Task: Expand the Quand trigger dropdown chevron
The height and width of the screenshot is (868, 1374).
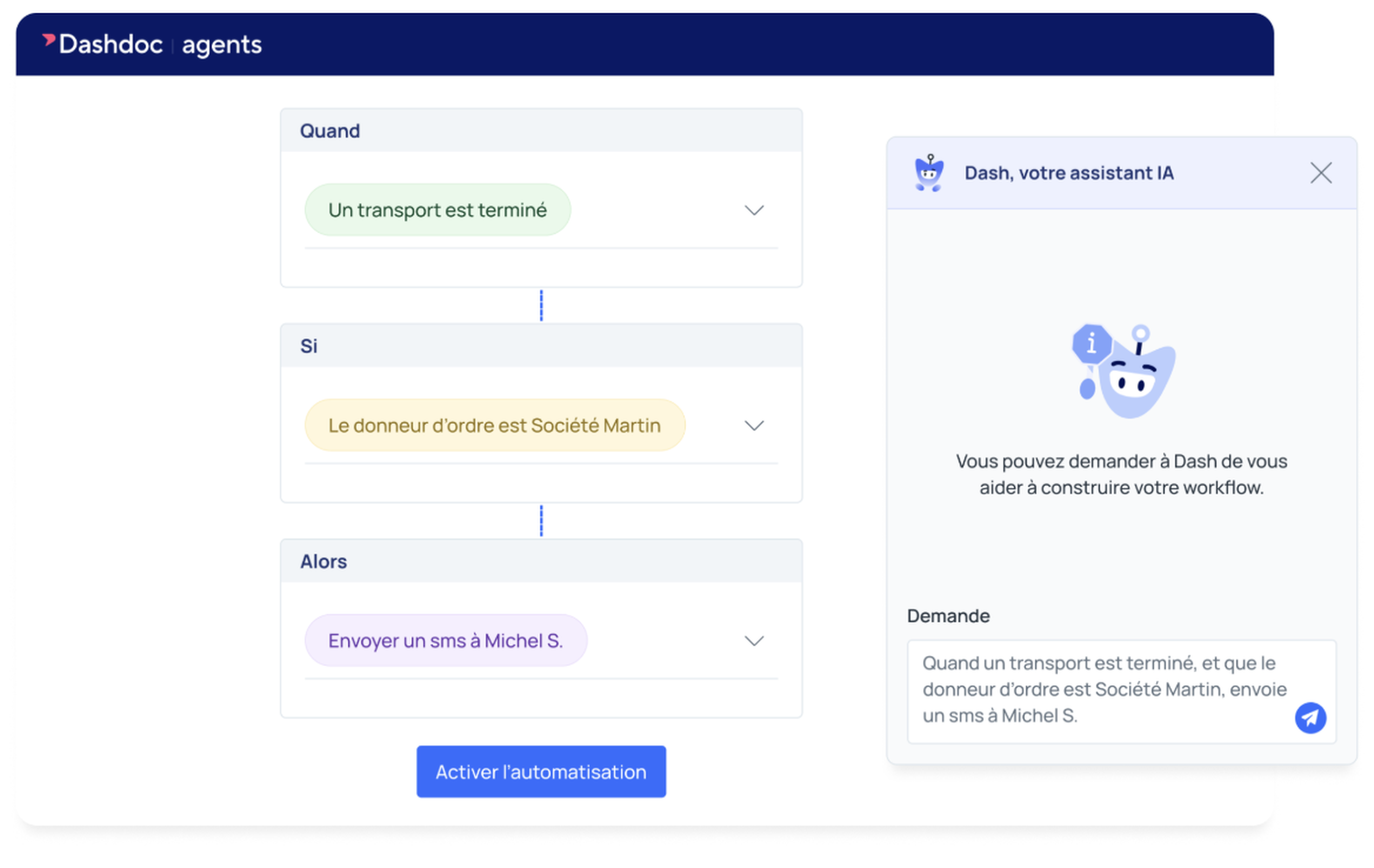Action: [754, 210]
